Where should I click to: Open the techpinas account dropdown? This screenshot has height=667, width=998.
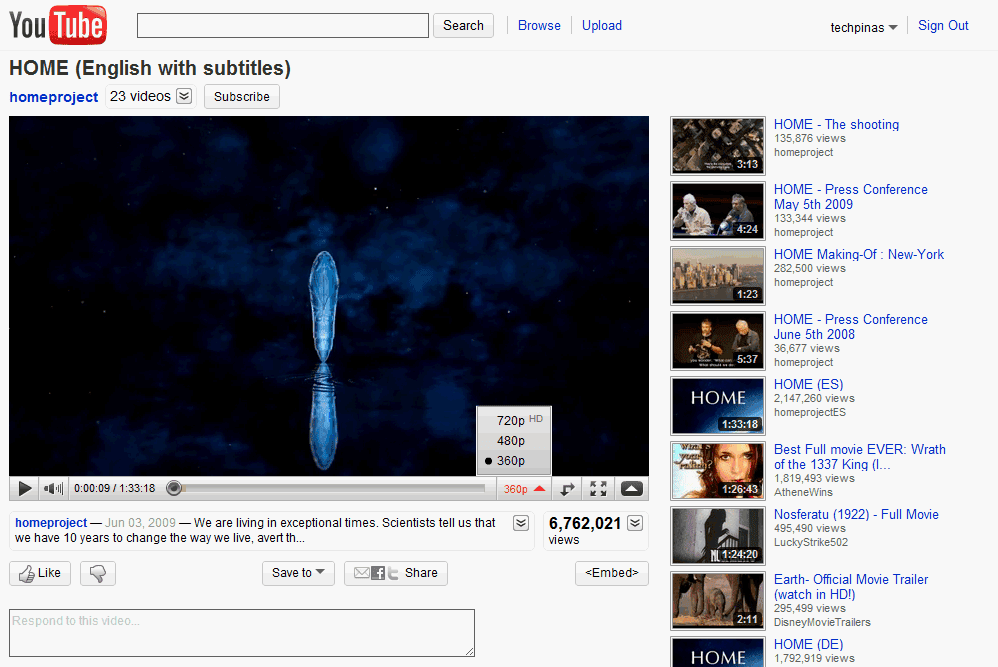864,27
